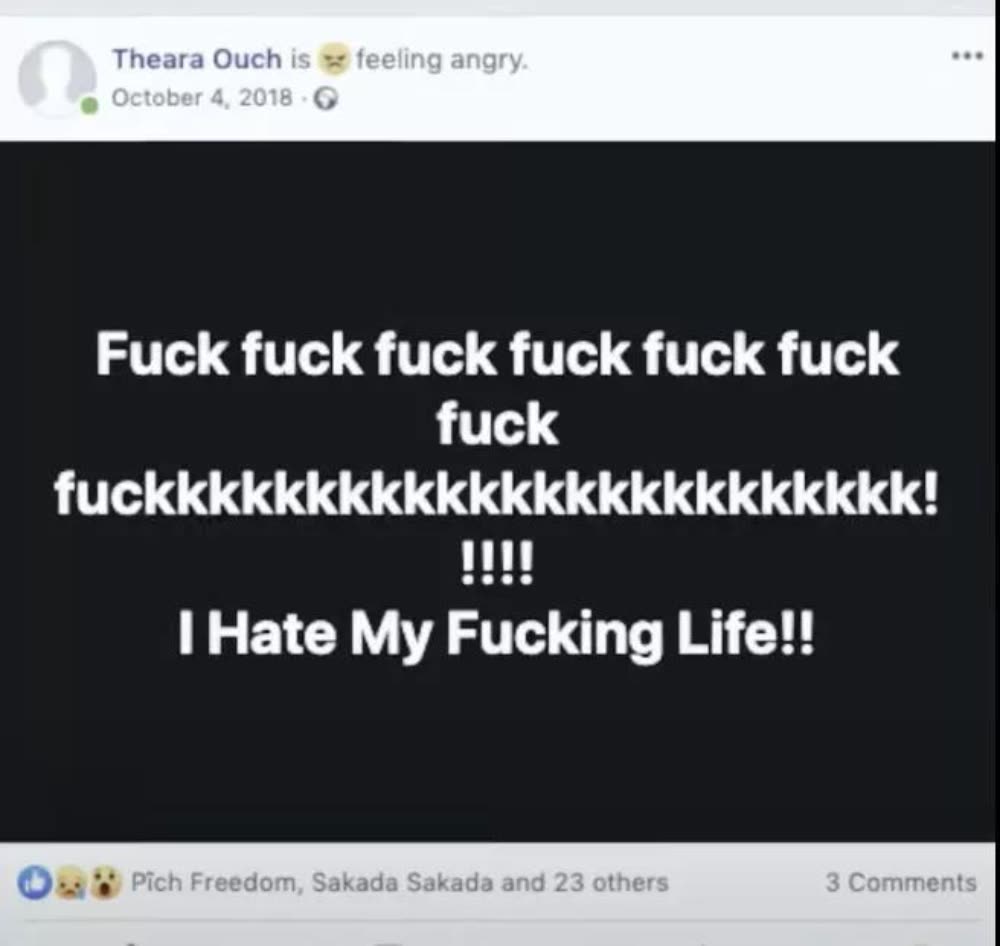Click the first line of post text
This screenshot has height=946, width=1000.
[497, 354]
